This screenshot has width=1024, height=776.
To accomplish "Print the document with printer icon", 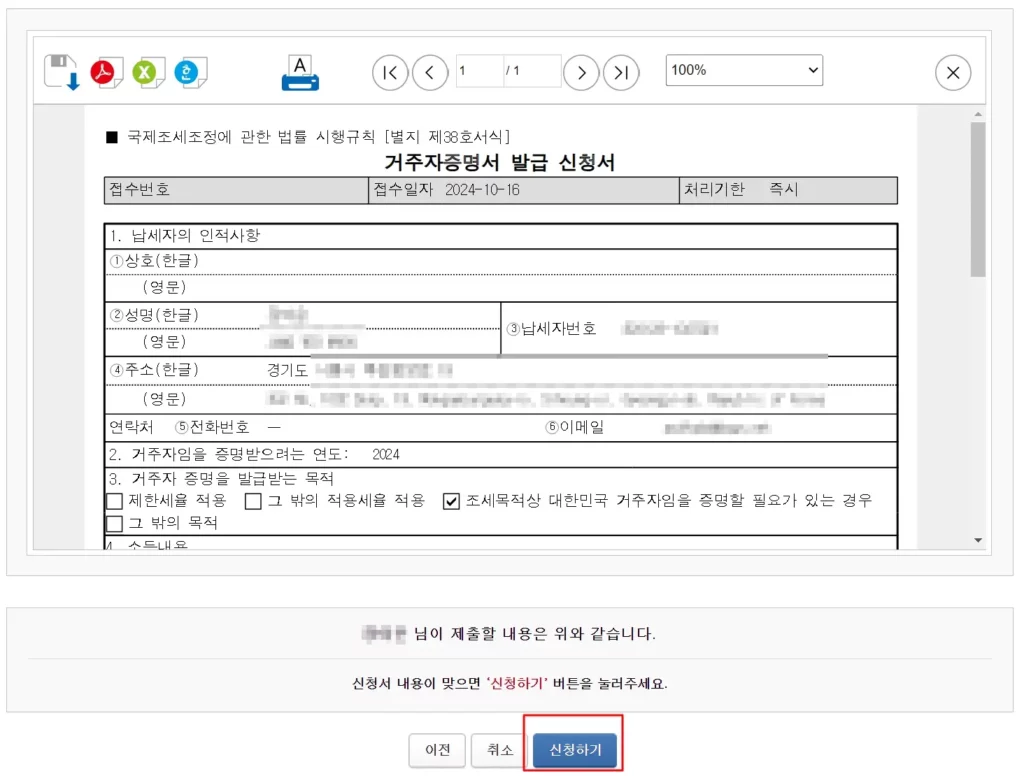I will (300, 73).
